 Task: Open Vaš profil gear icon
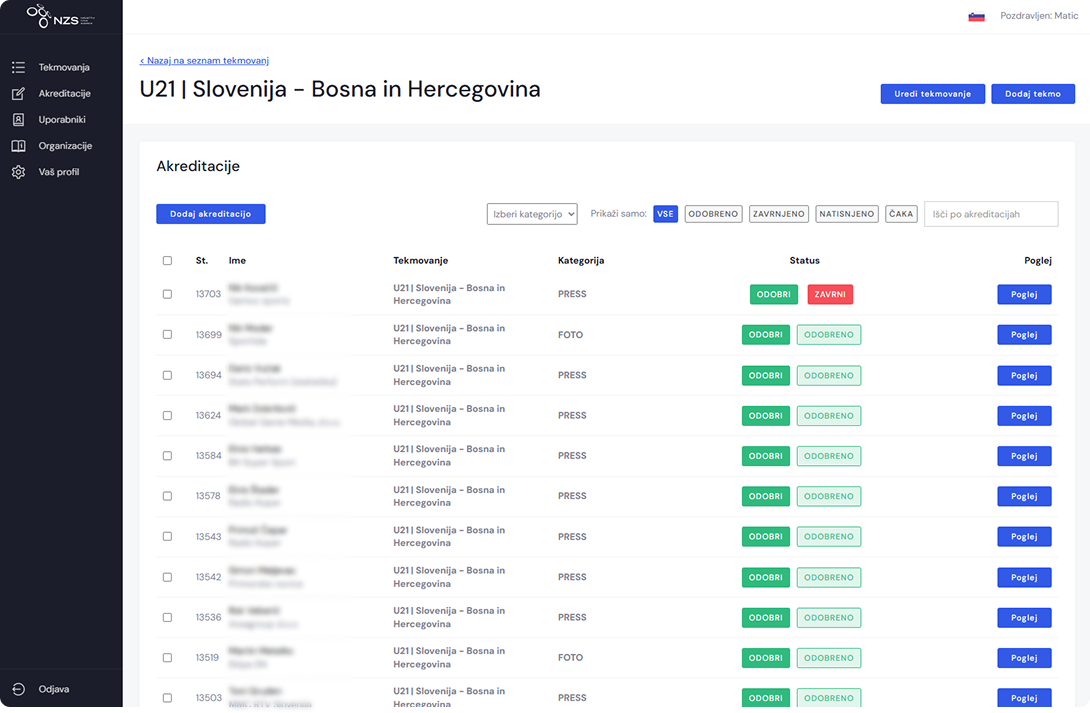(x=18, y=172)
